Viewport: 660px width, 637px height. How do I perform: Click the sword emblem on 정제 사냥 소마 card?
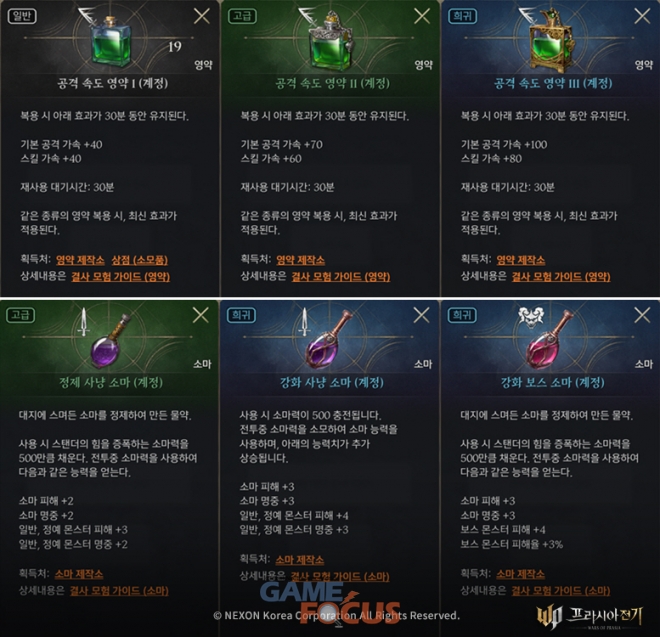[x=84, y=322]
